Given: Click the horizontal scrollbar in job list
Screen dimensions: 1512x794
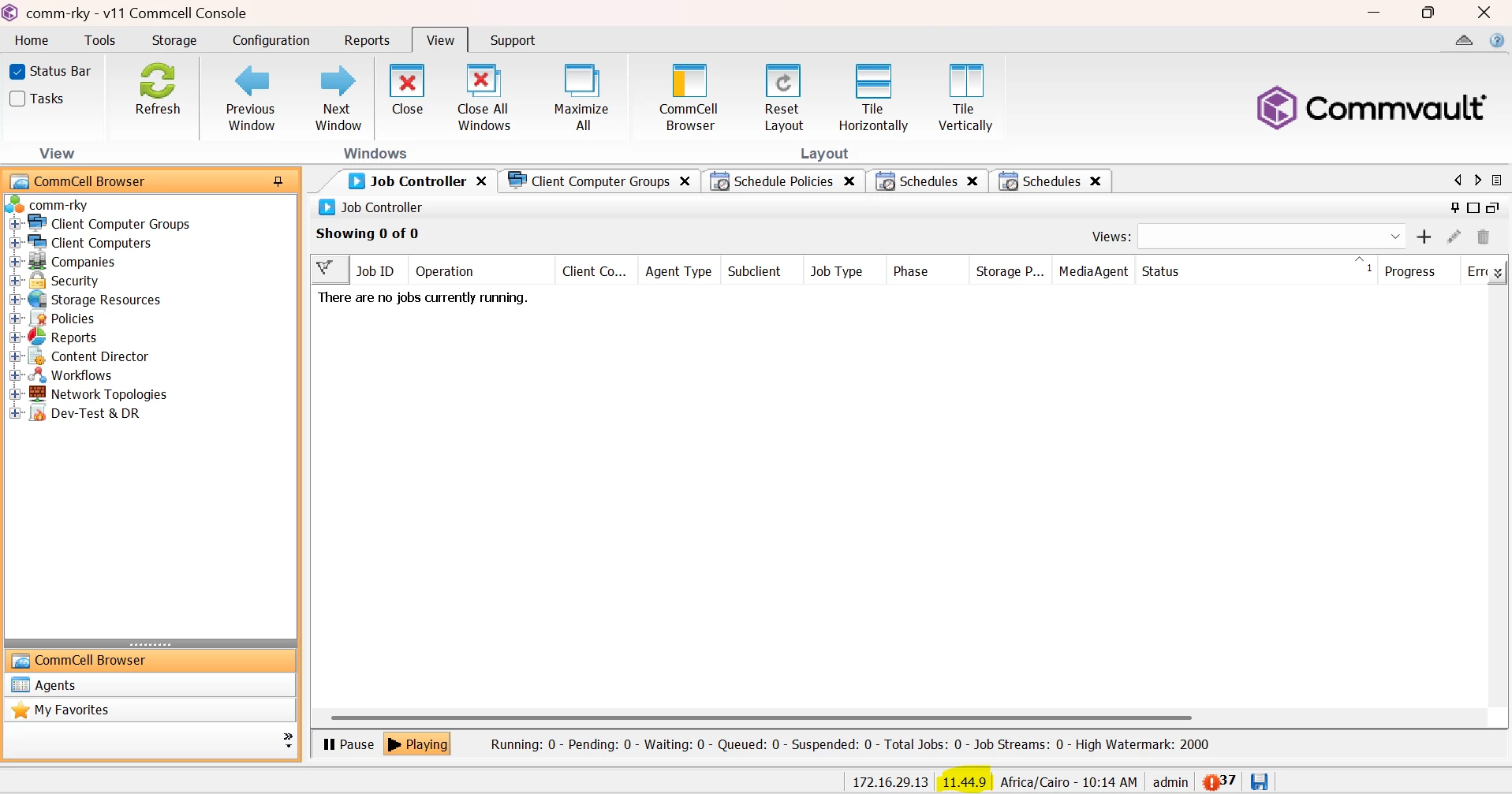Looking at the screenshot, I should pos(761,718).
